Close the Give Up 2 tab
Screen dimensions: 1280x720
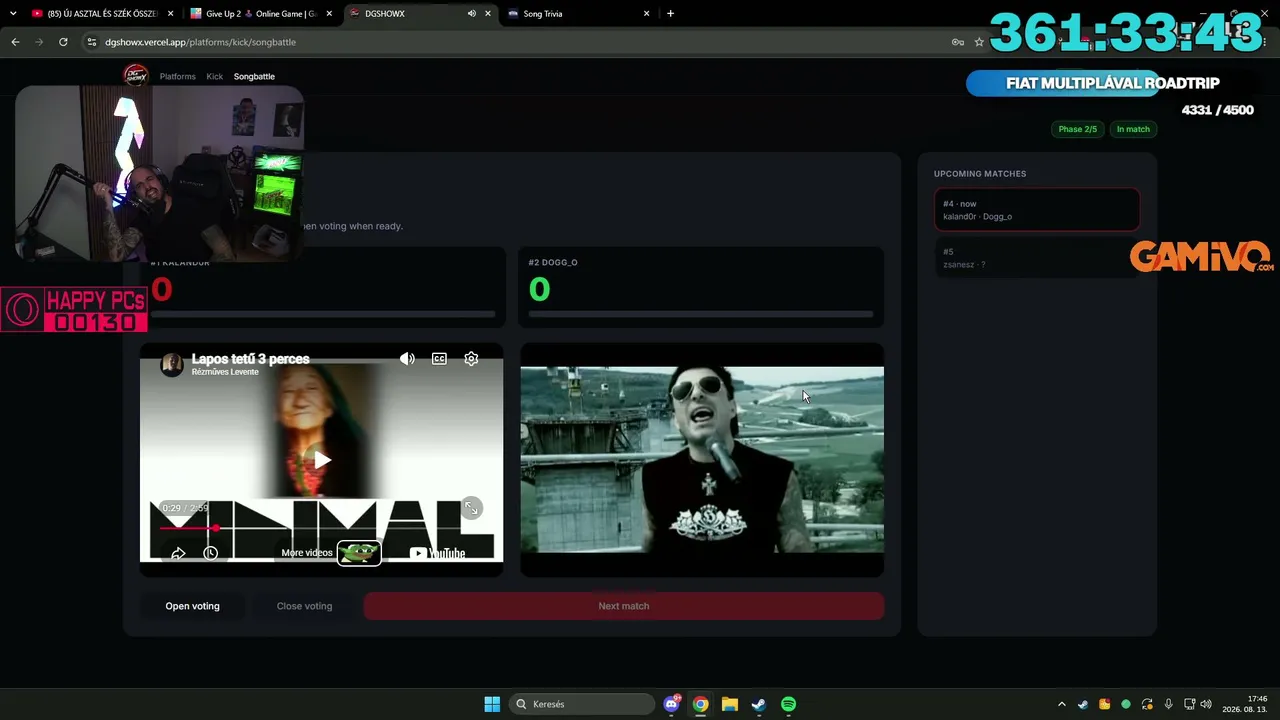click(329, 14)
